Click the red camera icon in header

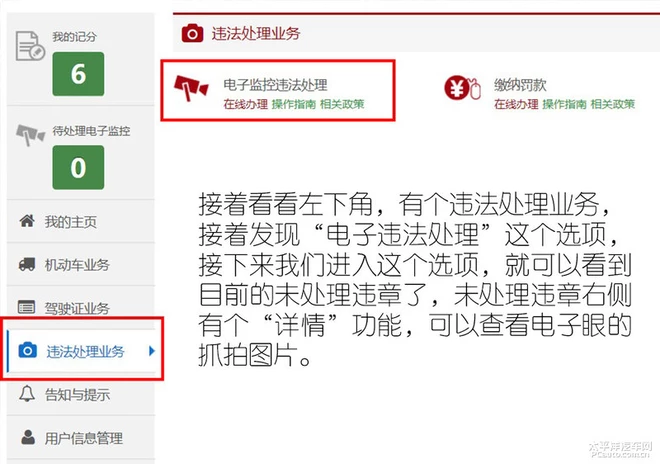[x=192, y=33]
